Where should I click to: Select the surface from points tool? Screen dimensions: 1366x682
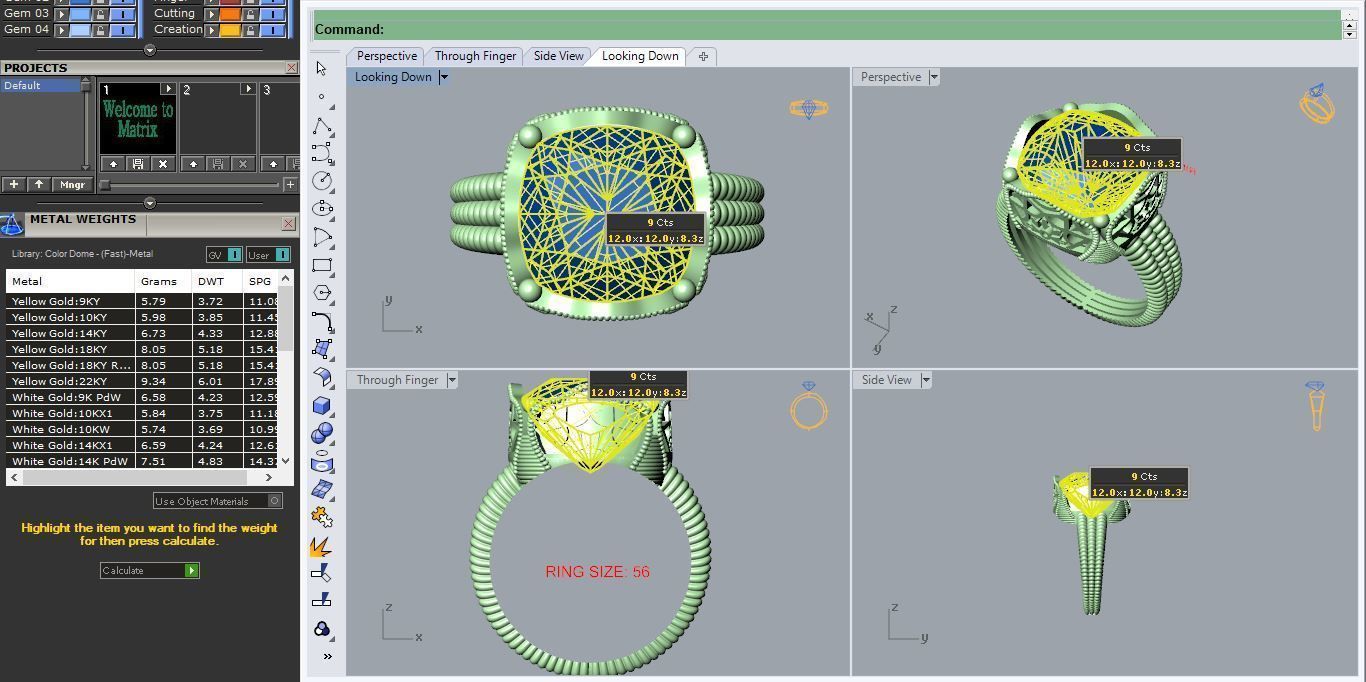point(321,349)
